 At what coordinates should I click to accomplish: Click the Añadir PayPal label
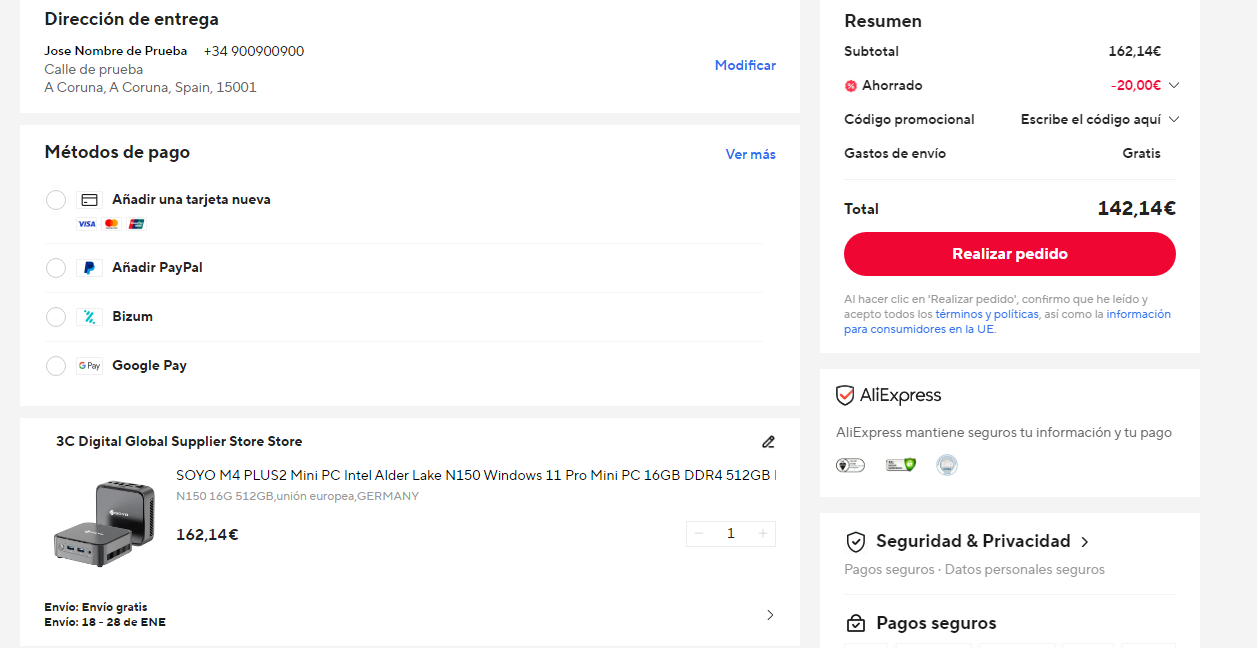[157, 268]
